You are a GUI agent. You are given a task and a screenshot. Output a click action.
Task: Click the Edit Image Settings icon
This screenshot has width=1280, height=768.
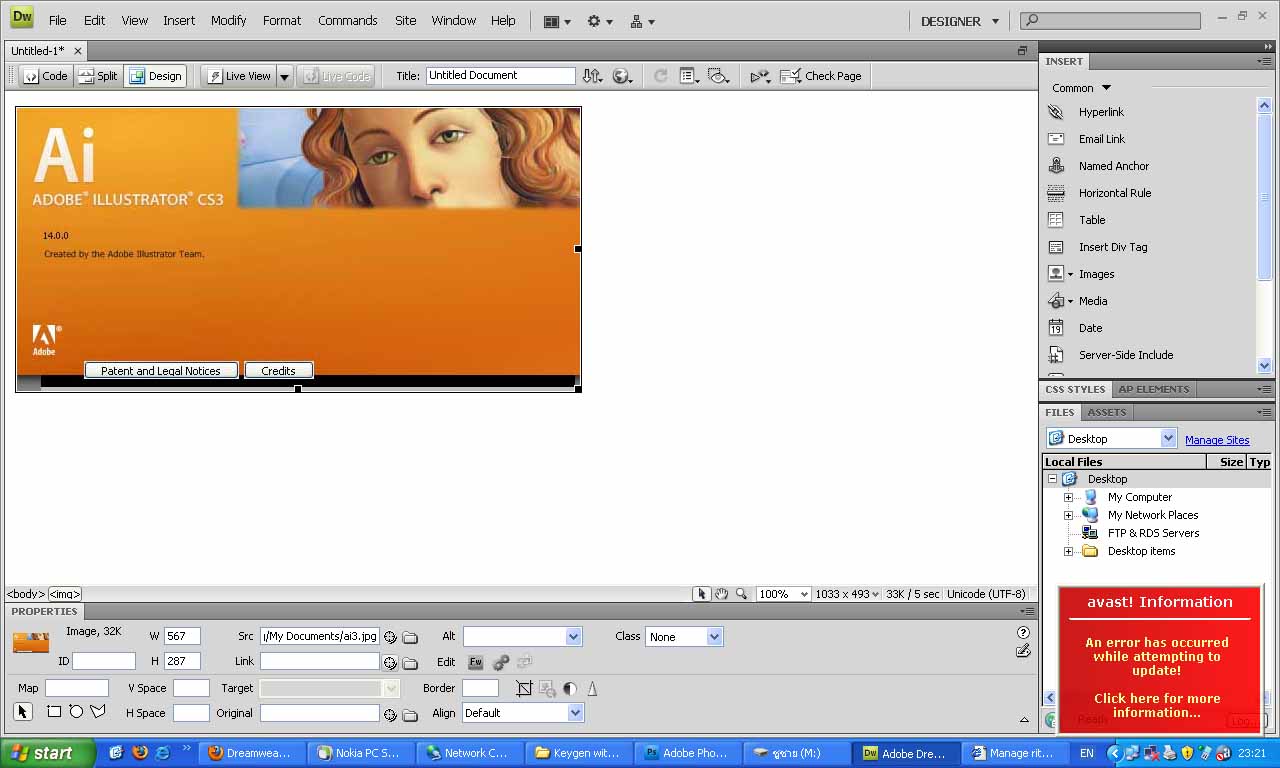[x=501, y=662]
